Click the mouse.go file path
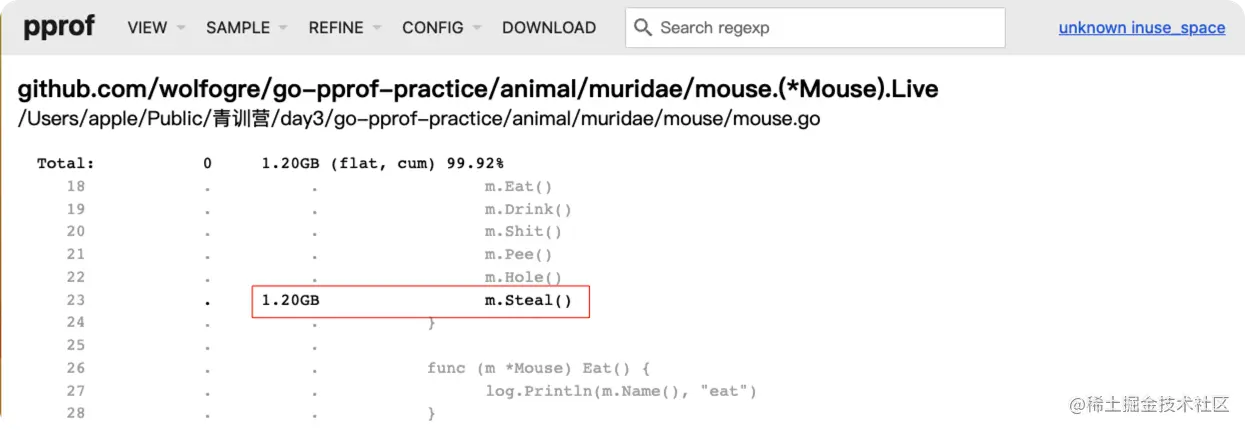Image resolution: width=1245 pixels, height=430 pixels. (x=419, y=119)
